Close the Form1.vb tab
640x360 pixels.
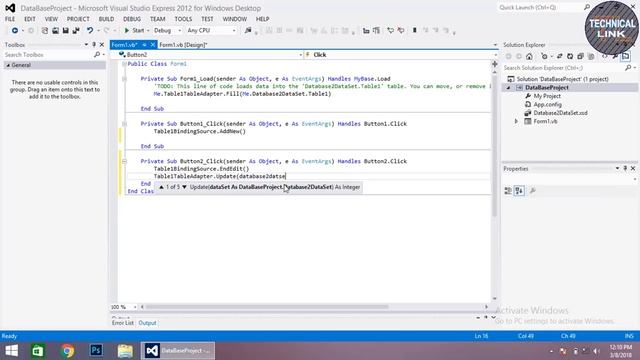tap(153, 45)
